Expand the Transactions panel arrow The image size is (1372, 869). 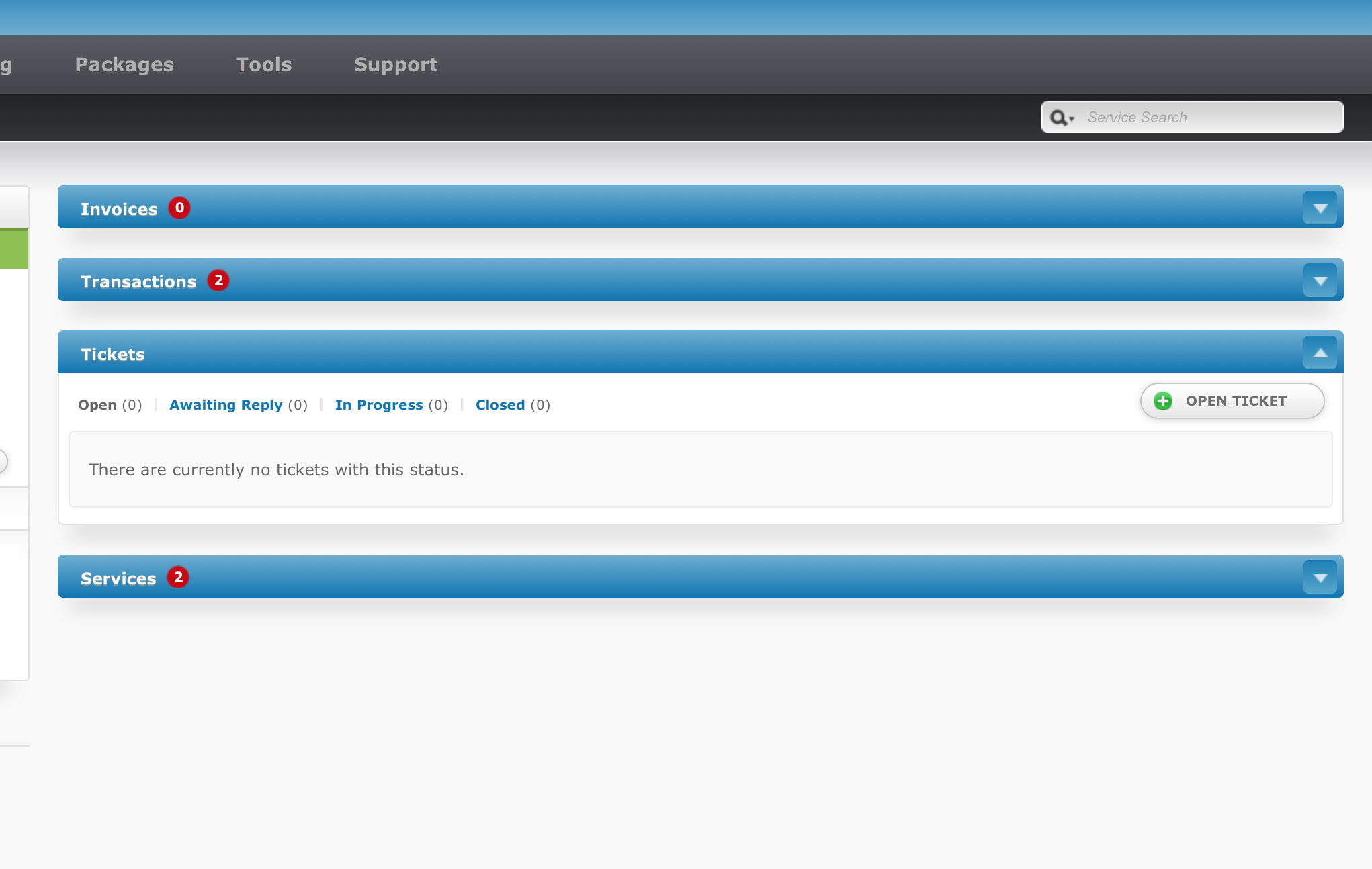click(1320, 281)
